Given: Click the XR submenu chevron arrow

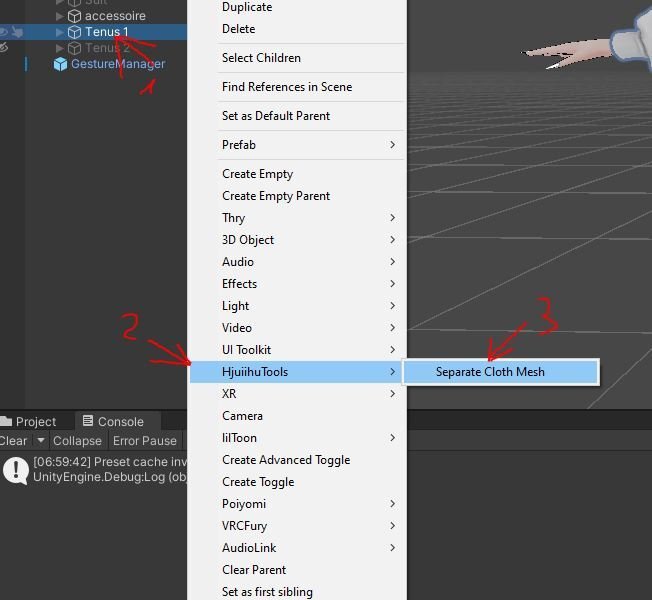Looking at the screenshot, I should pos(393,394).
